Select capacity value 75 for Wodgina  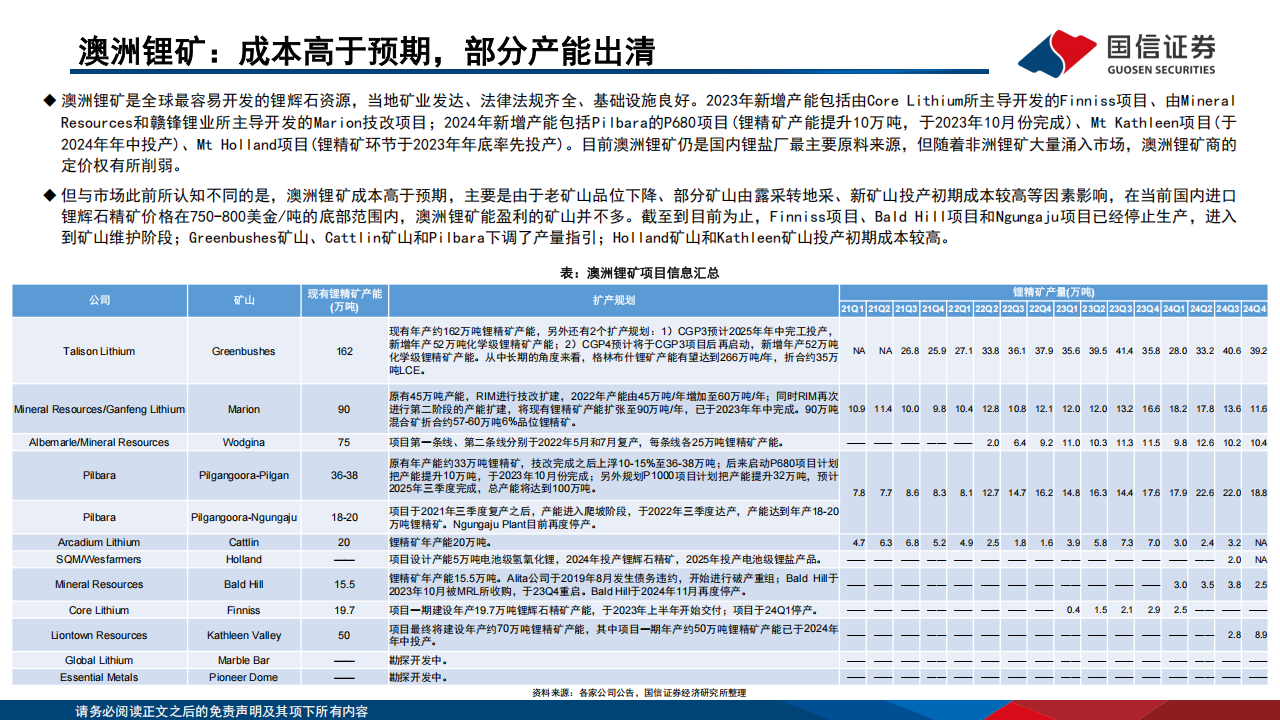pos(345,442)
